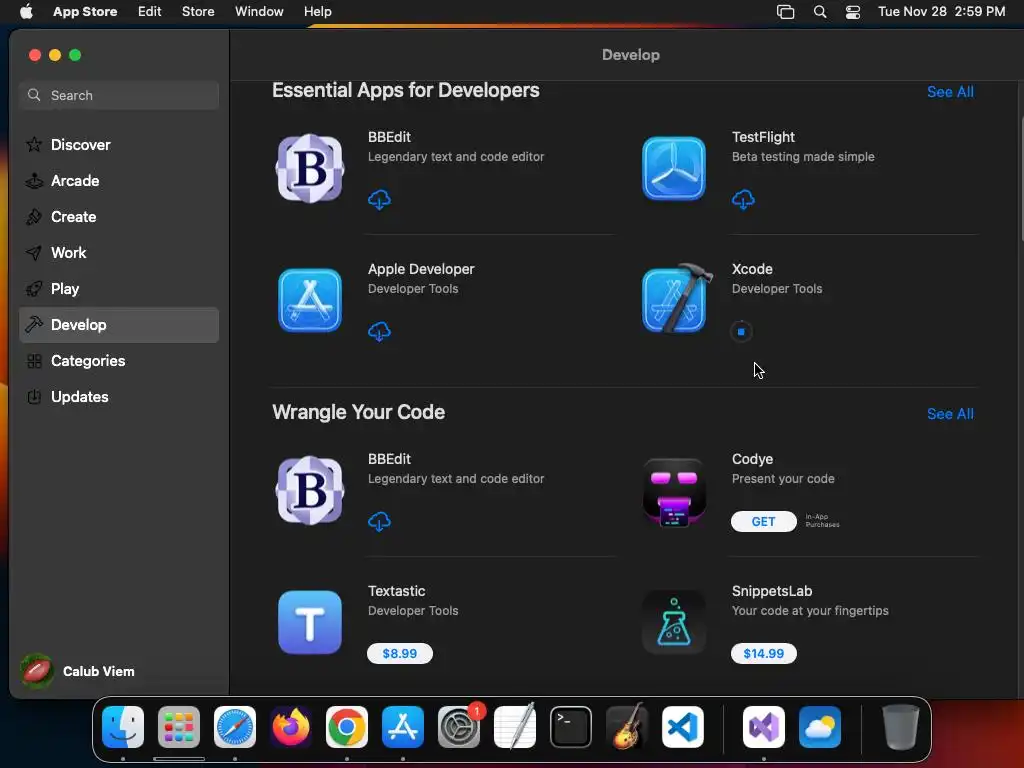The height and width of the screenshot is (768, 1024).
Task: Open Trash from the Dock
Action: (901, 727)
